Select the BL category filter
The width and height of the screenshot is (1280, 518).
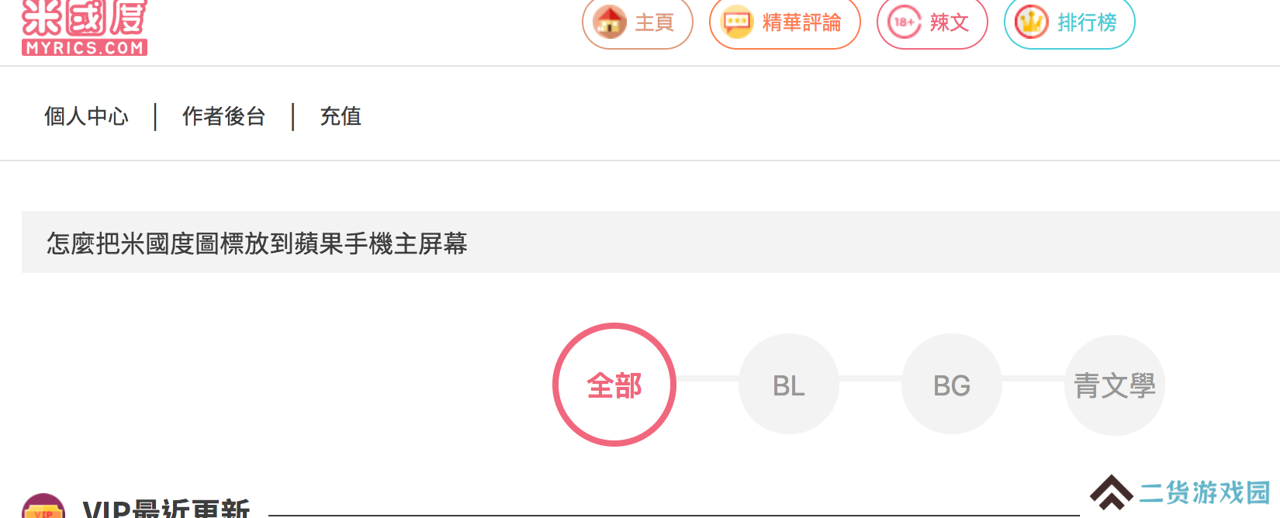click(788, 385)
